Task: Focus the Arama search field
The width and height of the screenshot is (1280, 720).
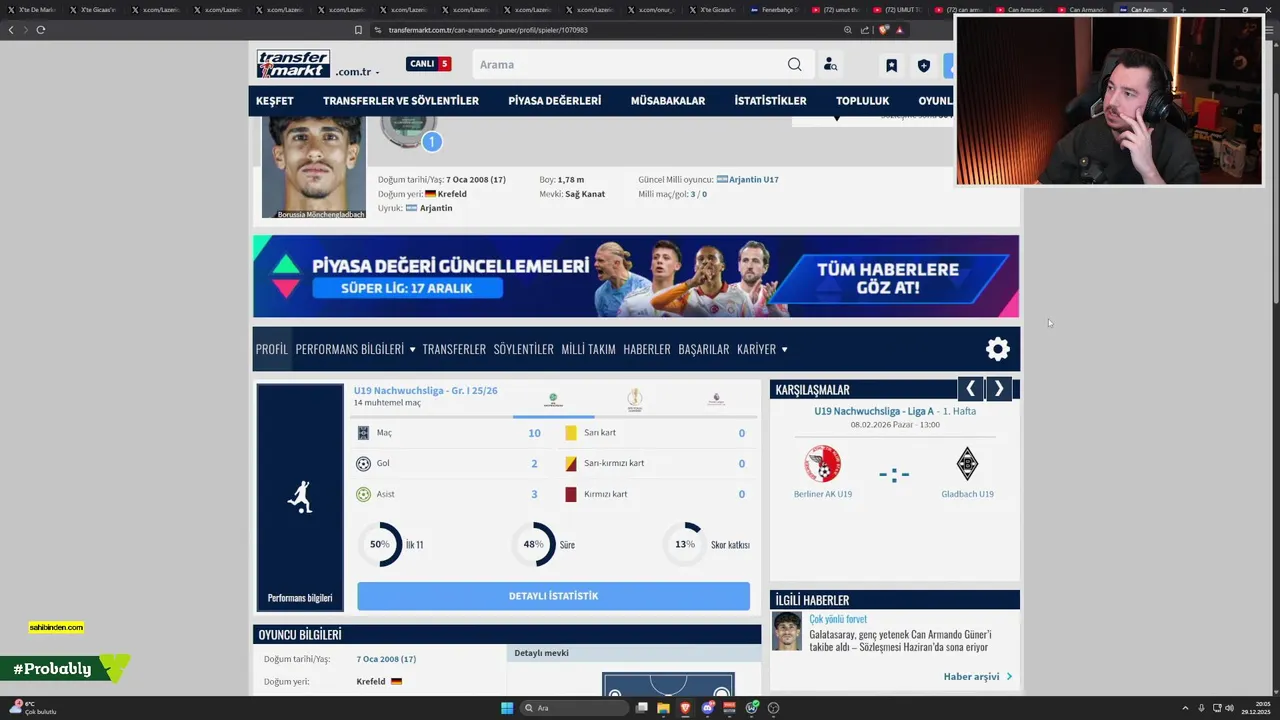Action: (x=630, y=65)
